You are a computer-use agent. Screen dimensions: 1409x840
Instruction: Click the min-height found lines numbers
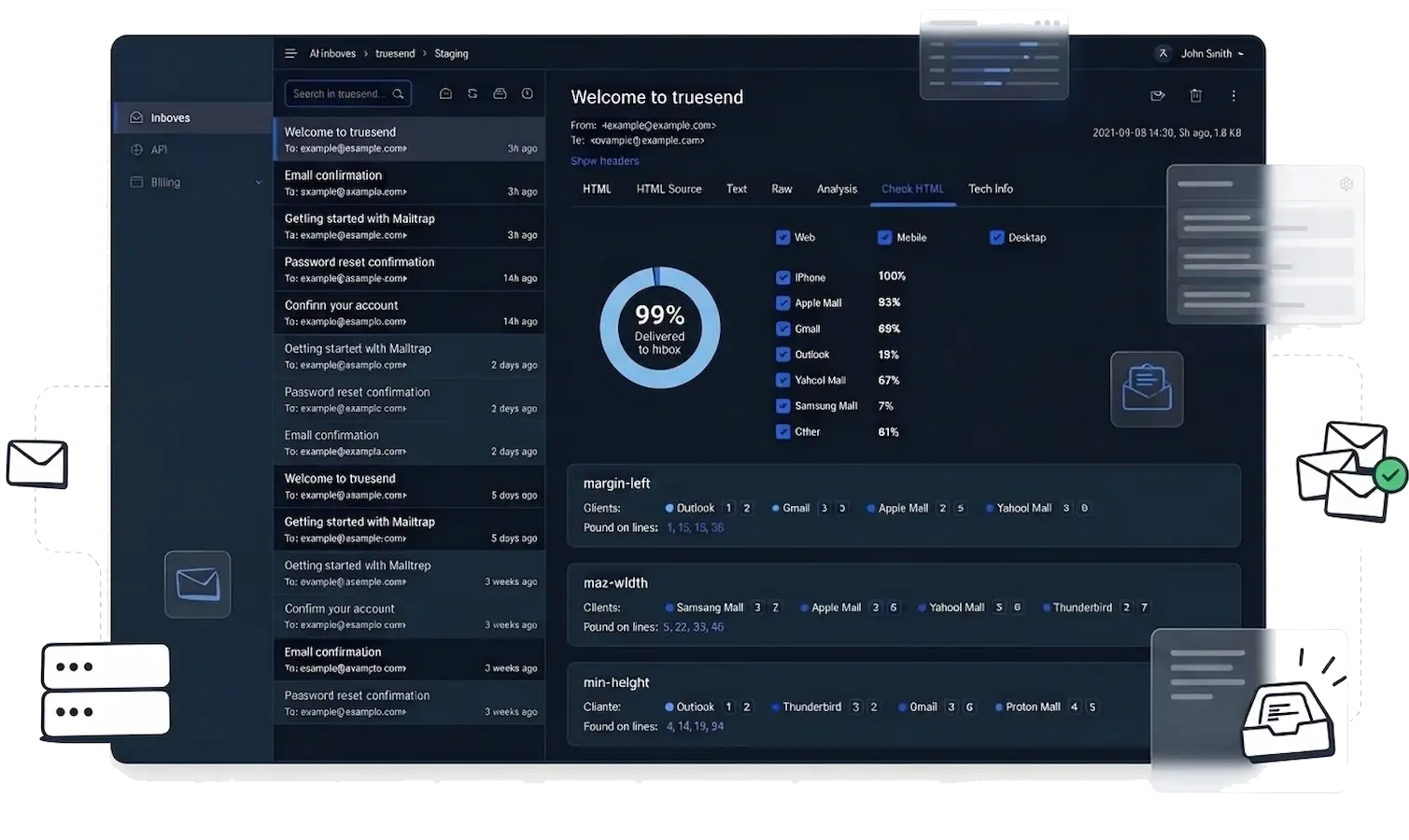click(695, 726)
